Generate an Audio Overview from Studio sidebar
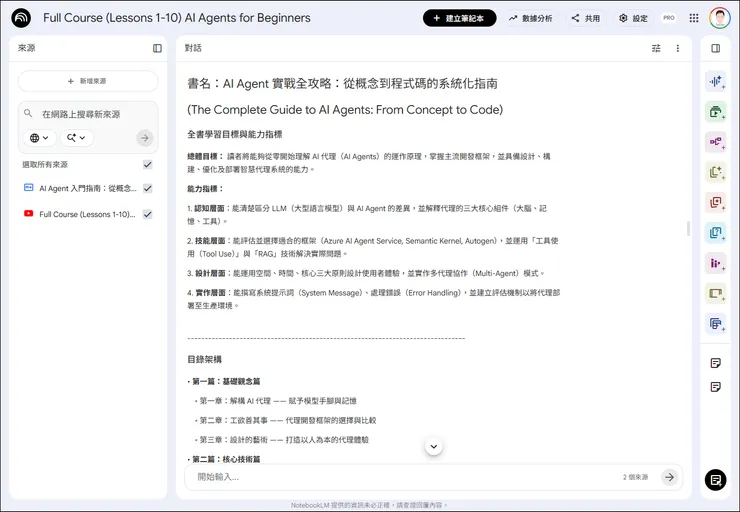Image resolution: width=740 pixels, height=512 pixels. [x=716, y=82]
